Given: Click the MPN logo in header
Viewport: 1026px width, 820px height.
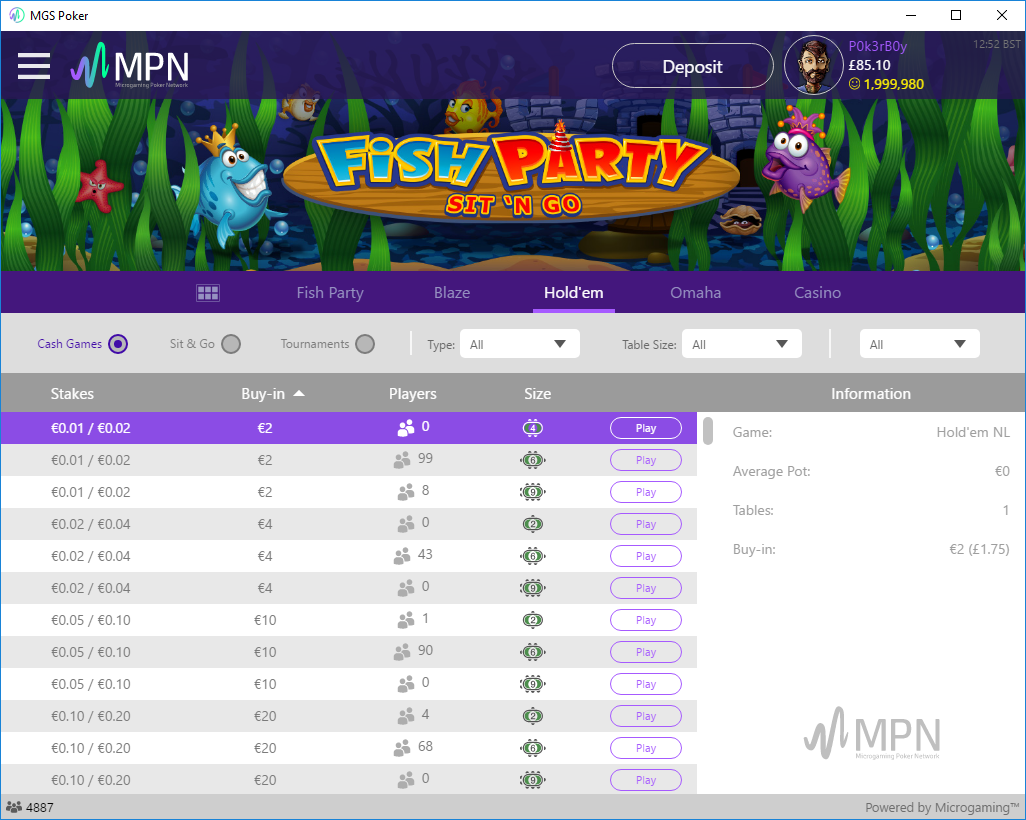Looking at the screenshot, I should pyautogui.click(x=130, y=65).
